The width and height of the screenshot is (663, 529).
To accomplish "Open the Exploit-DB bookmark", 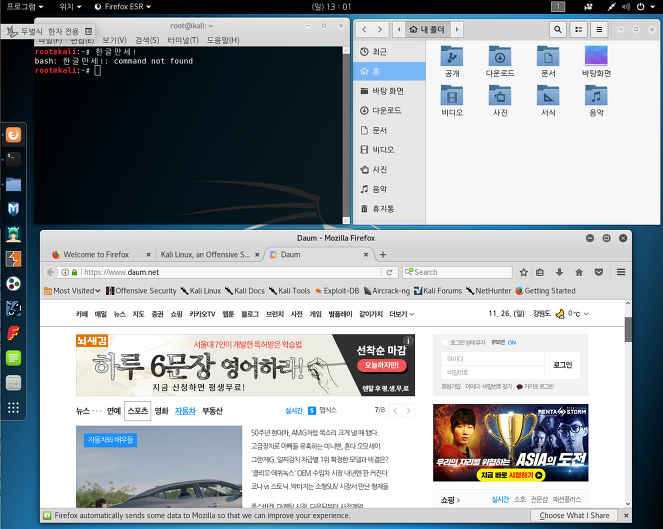I will coord(337,291).
